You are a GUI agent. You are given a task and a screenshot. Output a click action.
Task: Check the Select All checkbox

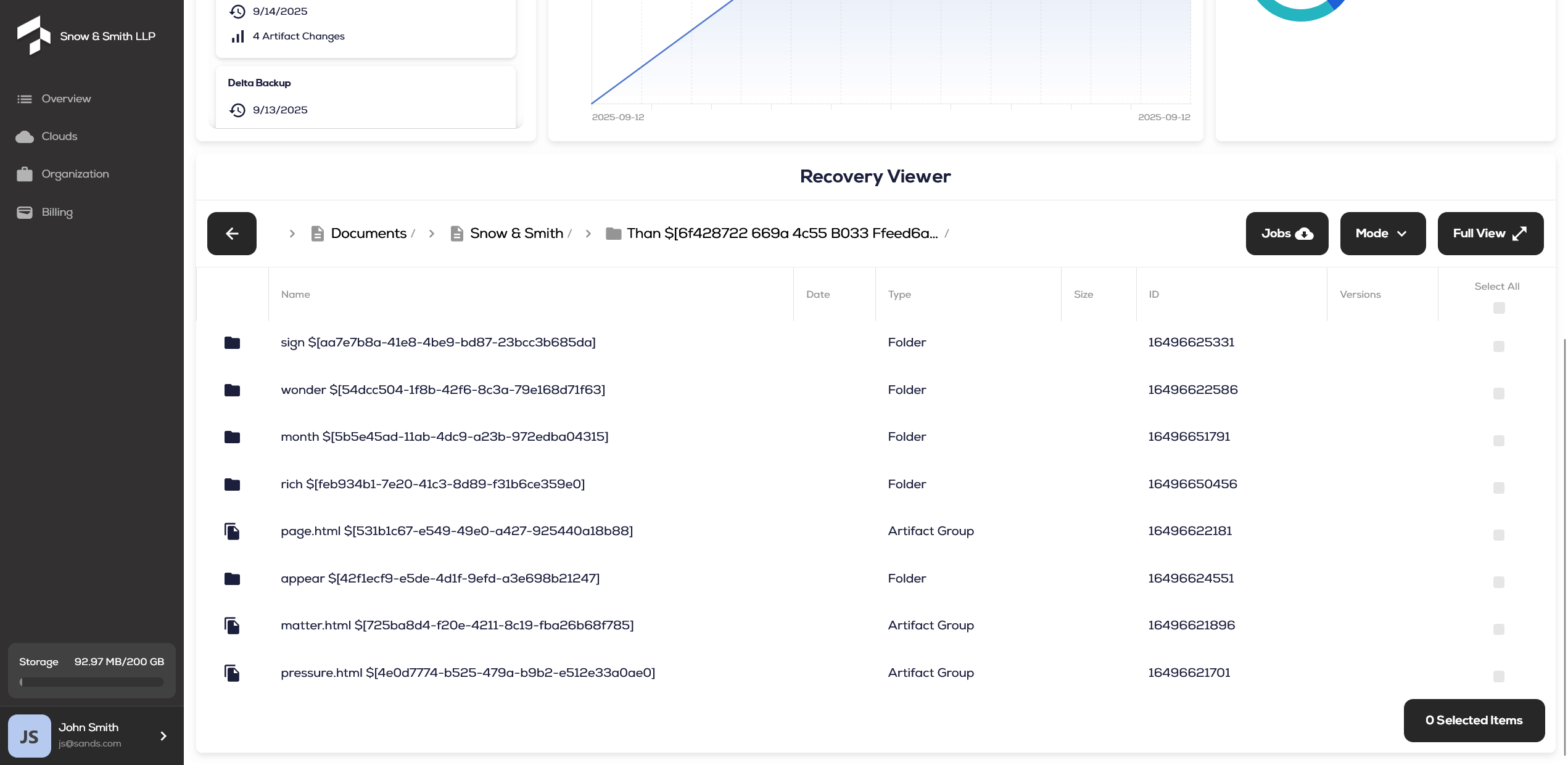pos(1498,308)
